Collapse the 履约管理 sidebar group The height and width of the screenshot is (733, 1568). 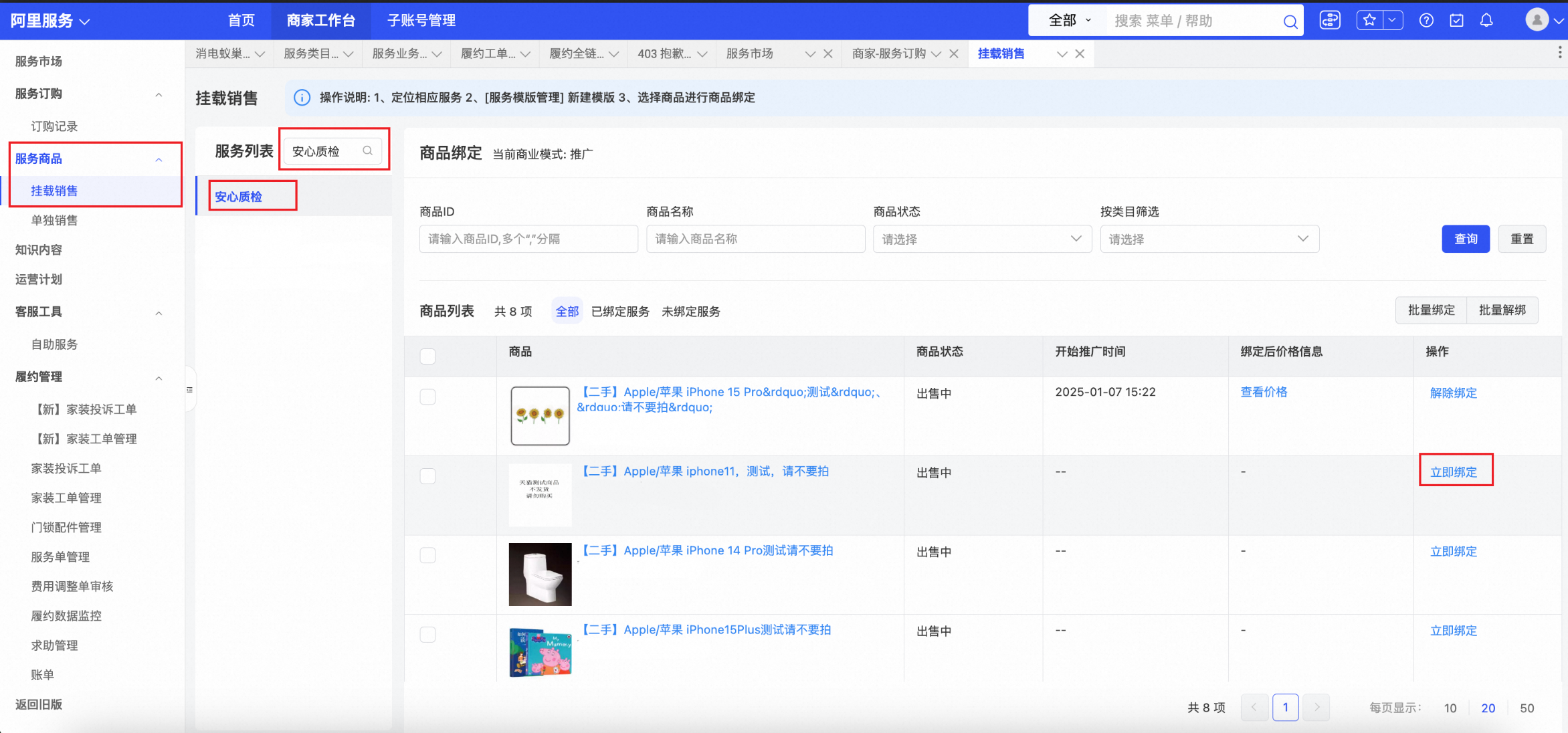point(159,377)
